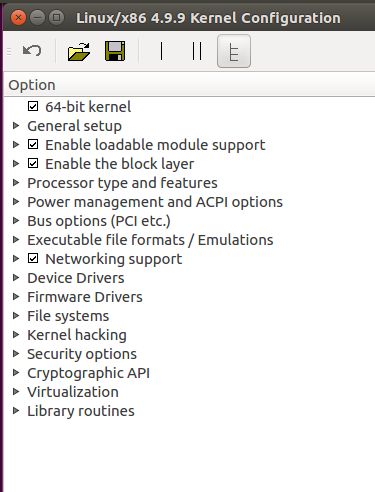Click the toolbar drag handle grip
This screenshot has height=492, width=375.
click(9, 51)
